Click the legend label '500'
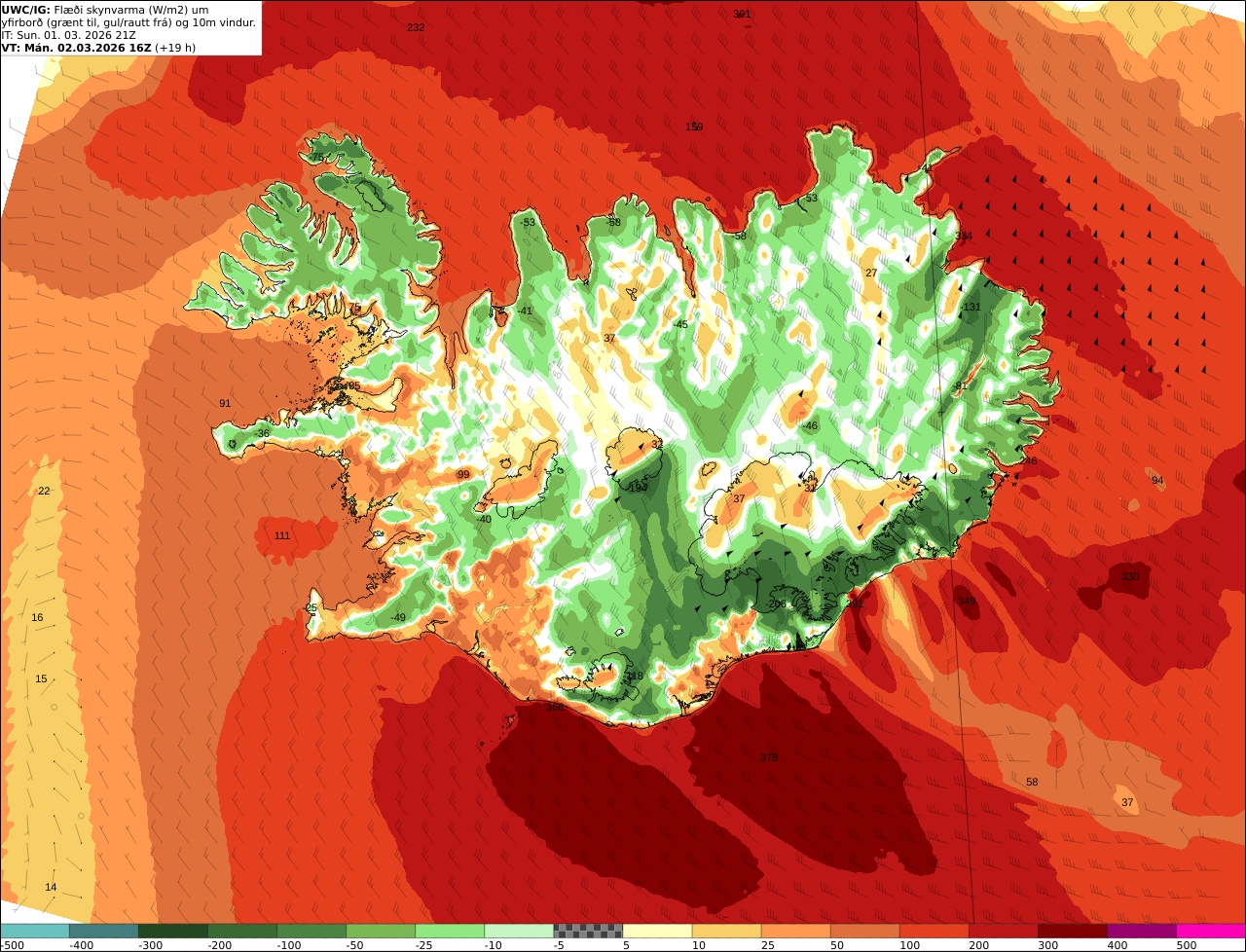This screenshot has width=1246, height=952. (1186, 945)
